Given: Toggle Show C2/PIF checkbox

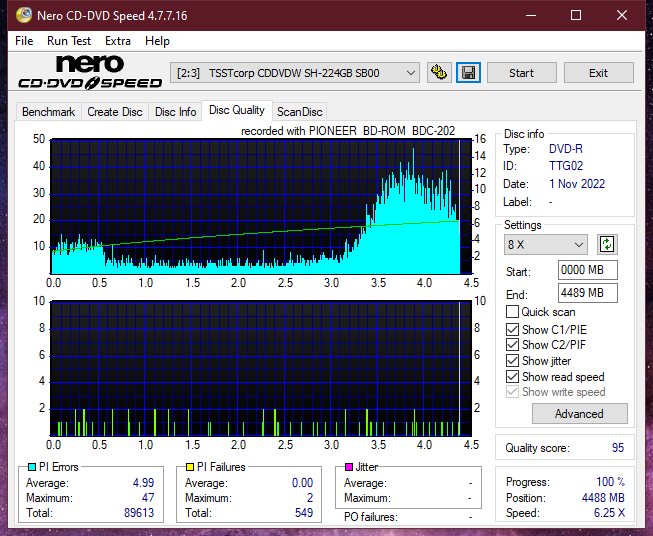Looking at the screenshot, I should (x=512, y=345).
